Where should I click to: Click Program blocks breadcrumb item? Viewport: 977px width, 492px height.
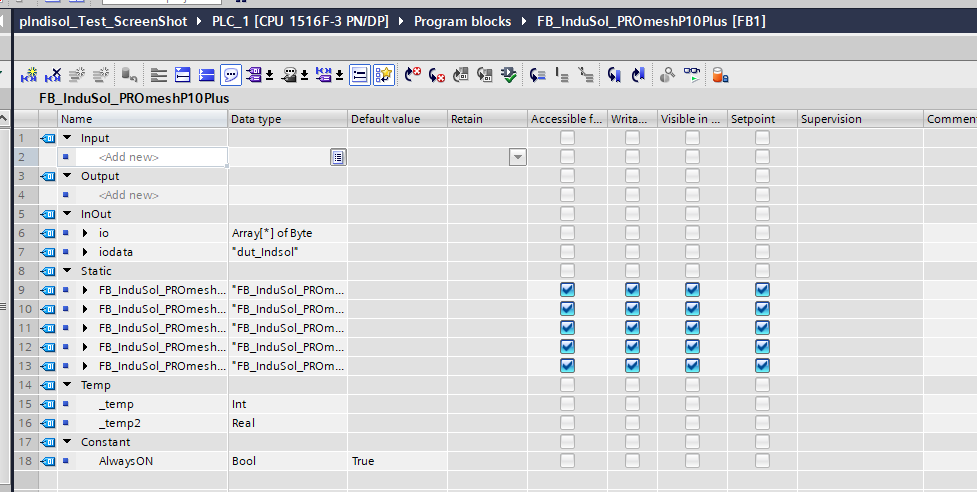462,21
